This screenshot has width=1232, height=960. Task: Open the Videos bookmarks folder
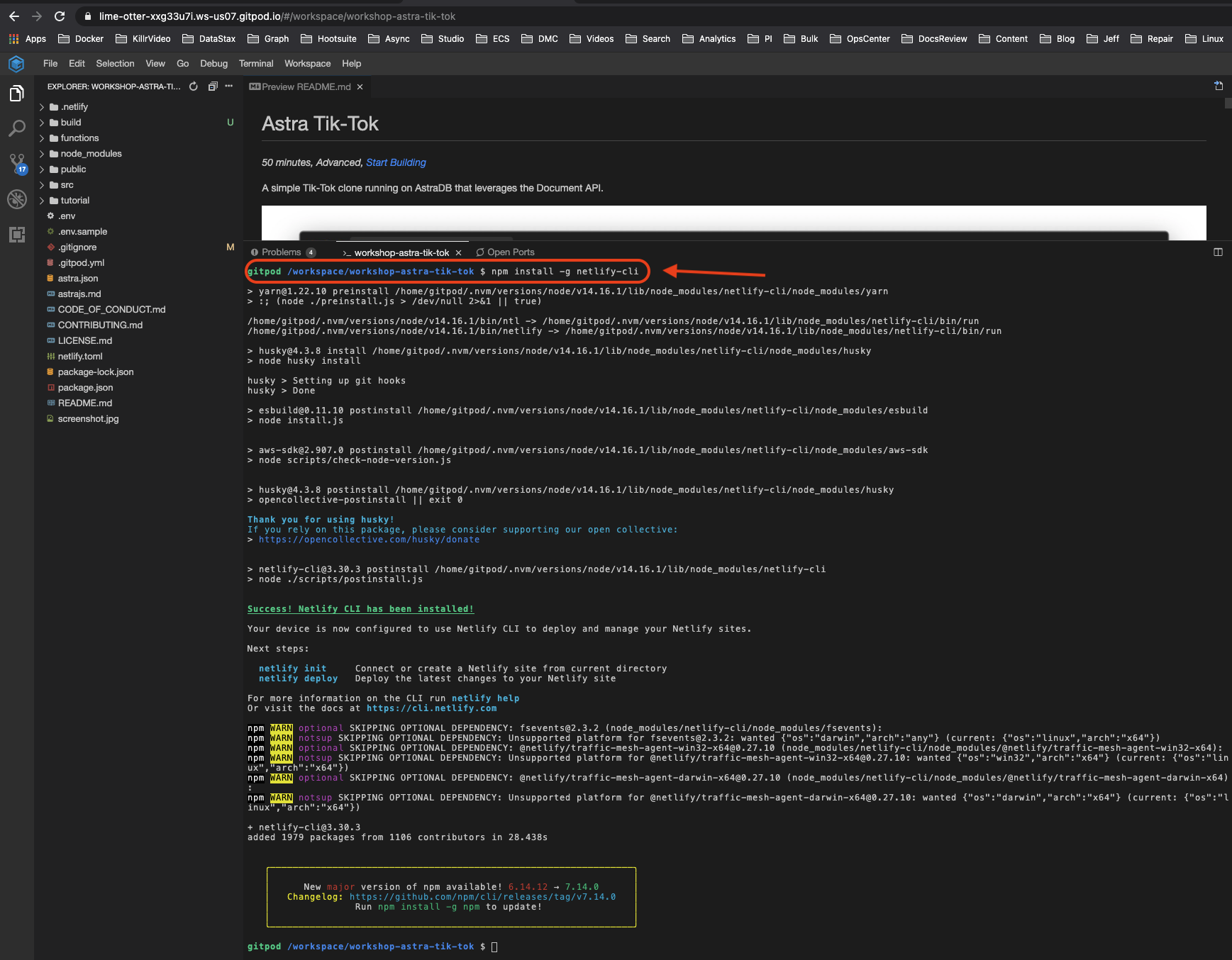pyautogui.click(x=592, y=39)
